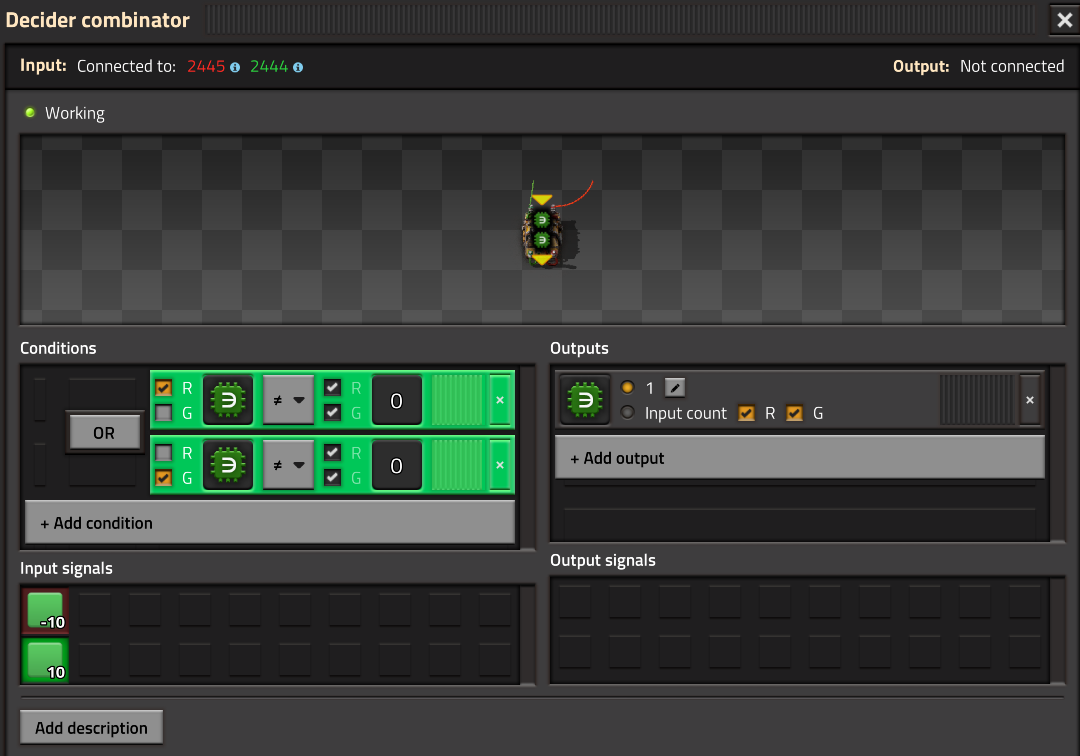Click the + Add condition button
This screenshot has width=1080, height=756.
click(x=270, y=523)
